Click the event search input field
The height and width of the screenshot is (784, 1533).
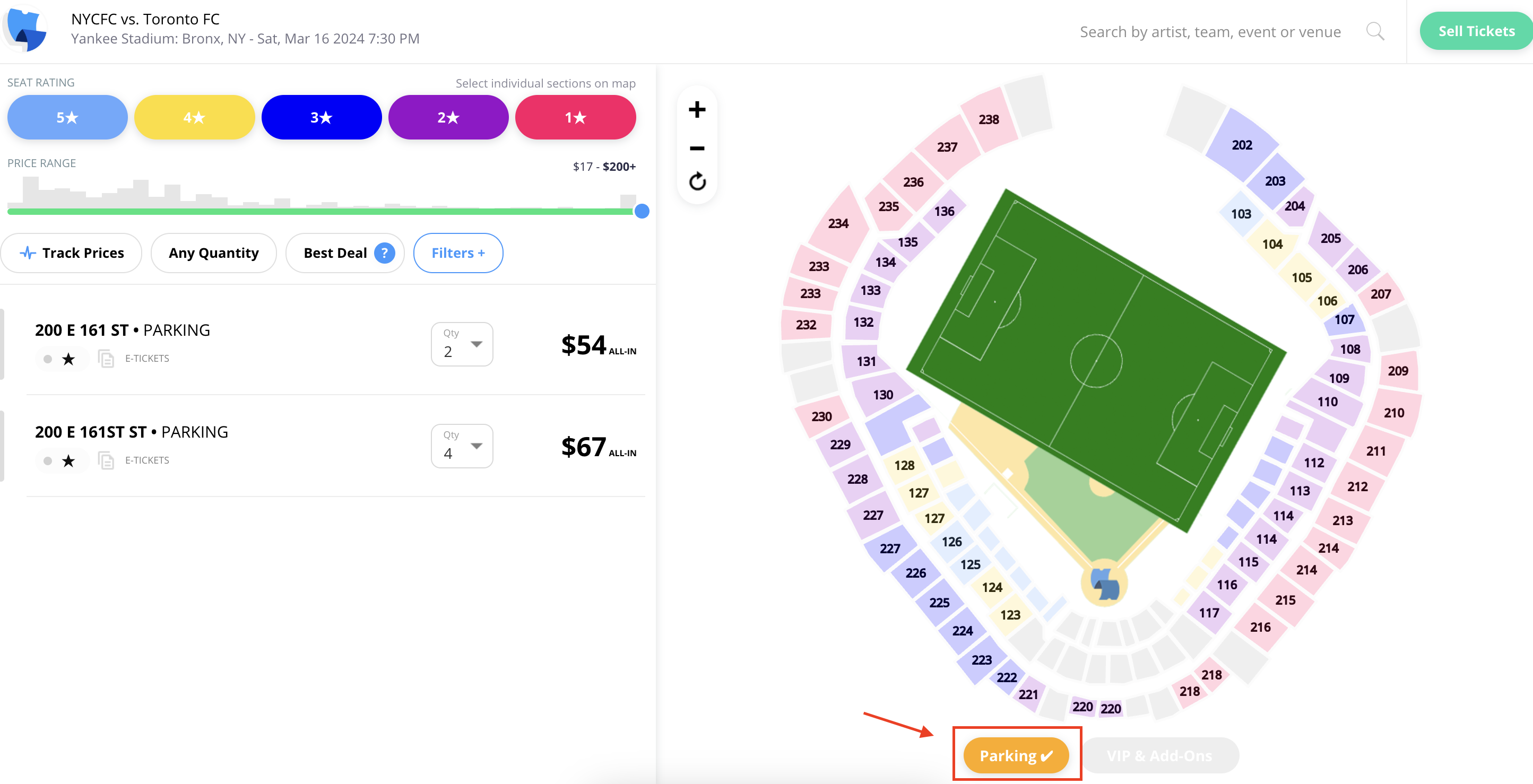pyautogui.click(x=1210, y=31)
